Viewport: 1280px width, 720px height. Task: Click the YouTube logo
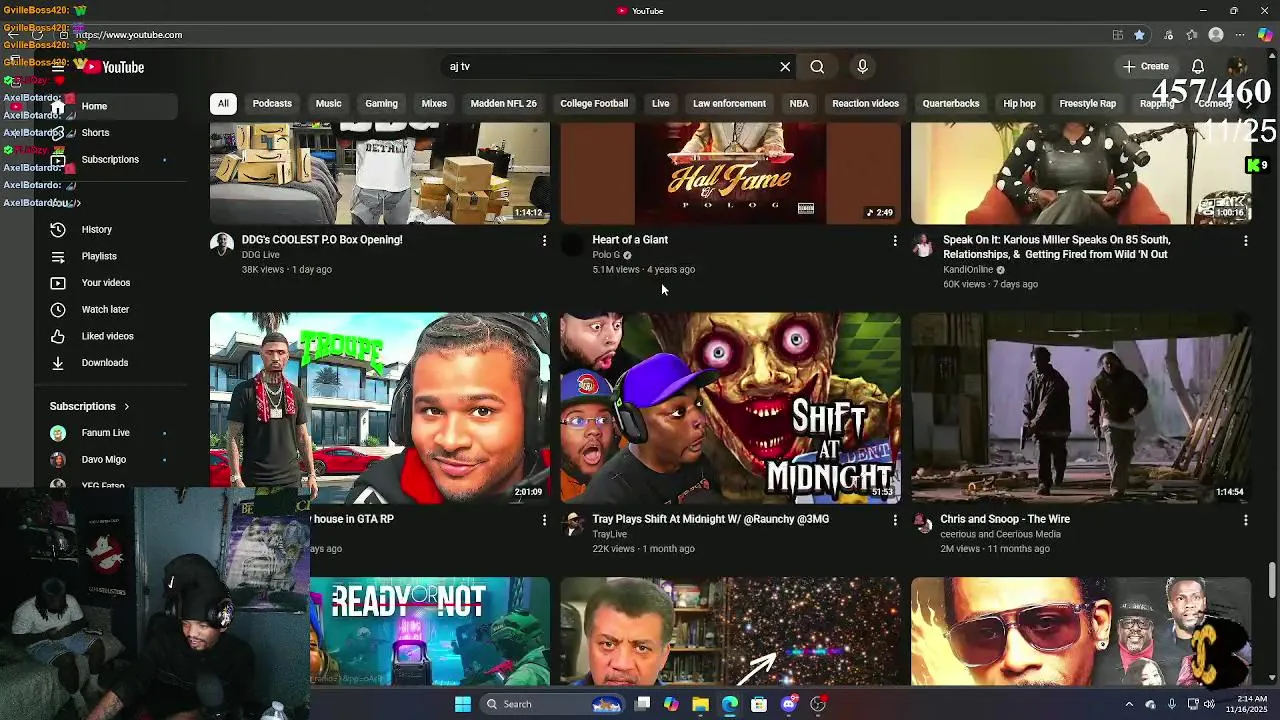point(114,67)
